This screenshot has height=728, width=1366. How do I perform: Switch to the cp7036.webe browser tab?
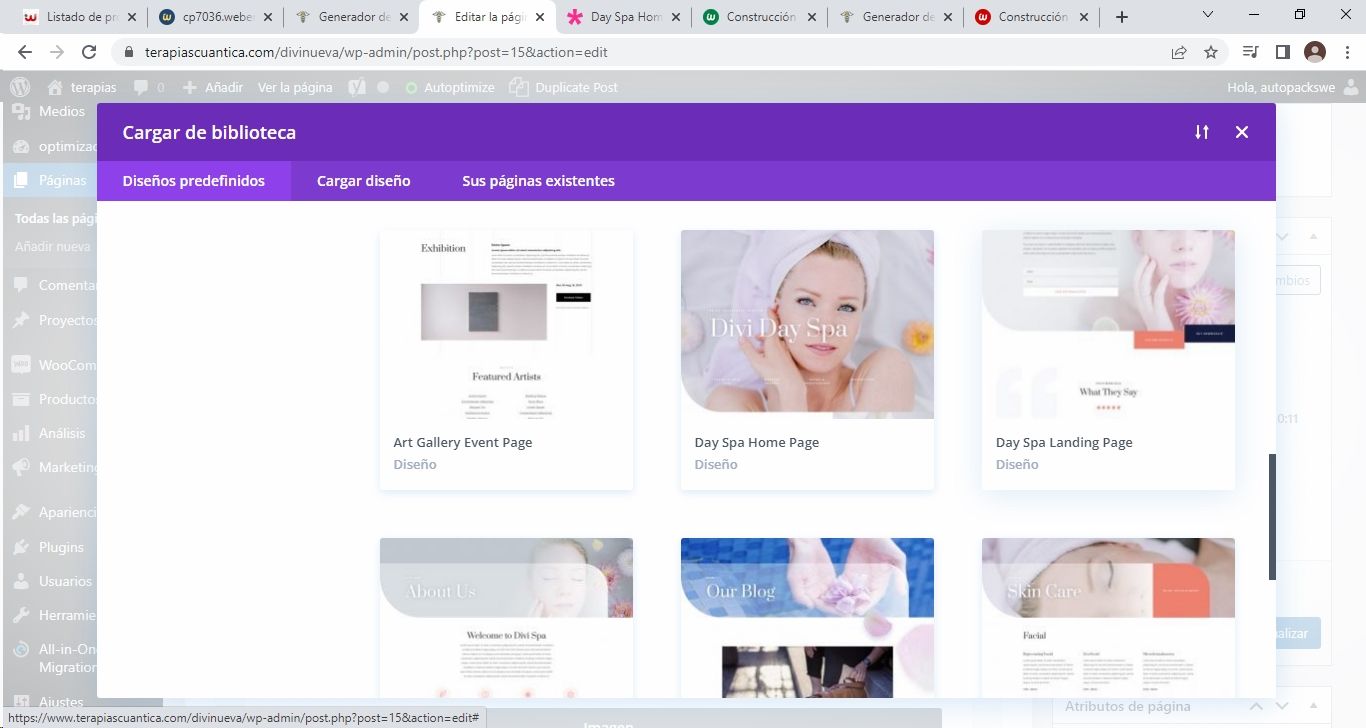[x=215, y=17]
